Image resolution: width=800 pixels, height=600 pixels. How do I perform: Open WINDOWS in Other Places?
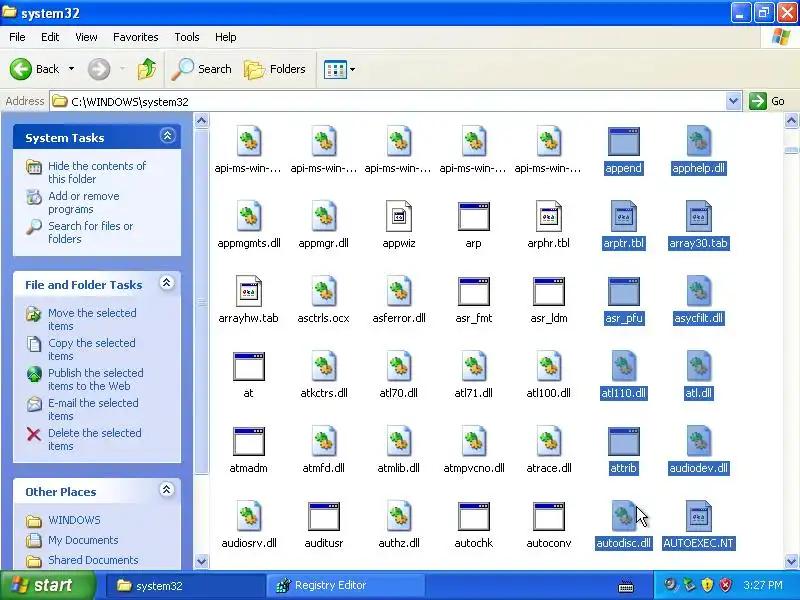pyautogui.click(x=74, y=520)
